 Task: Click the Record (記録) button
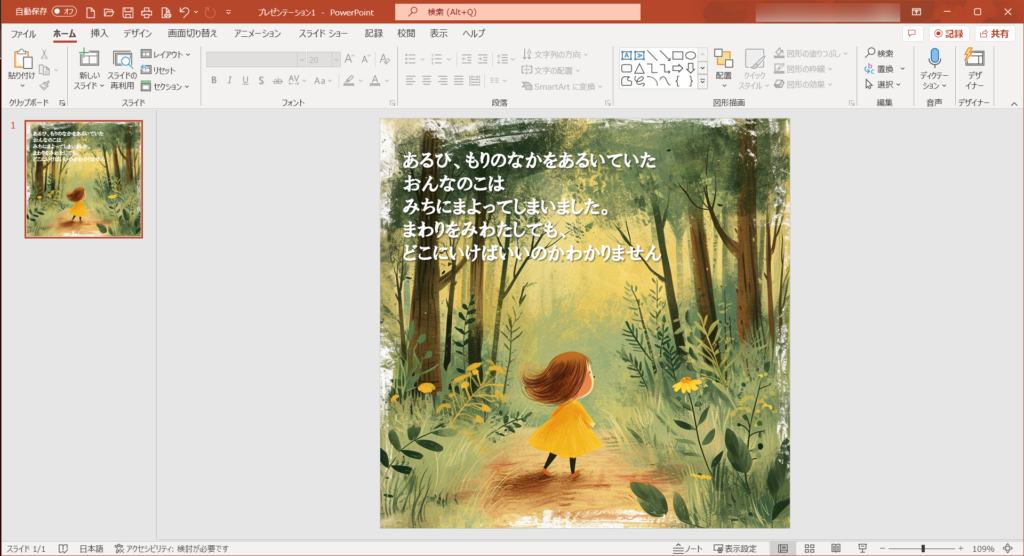click(x=948, y=33)
